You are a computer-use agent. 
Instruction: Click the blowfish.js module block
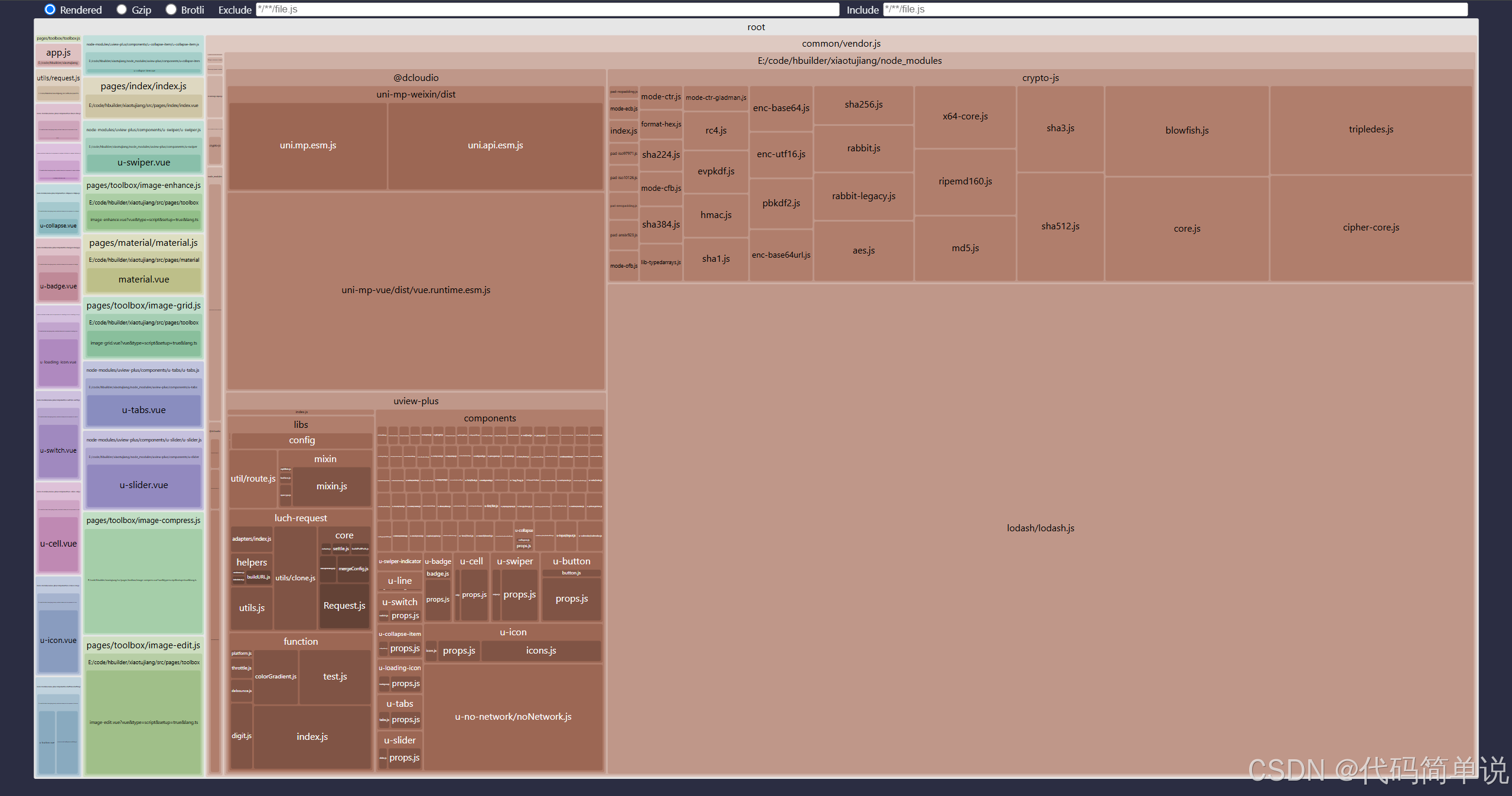(1187, 131)
